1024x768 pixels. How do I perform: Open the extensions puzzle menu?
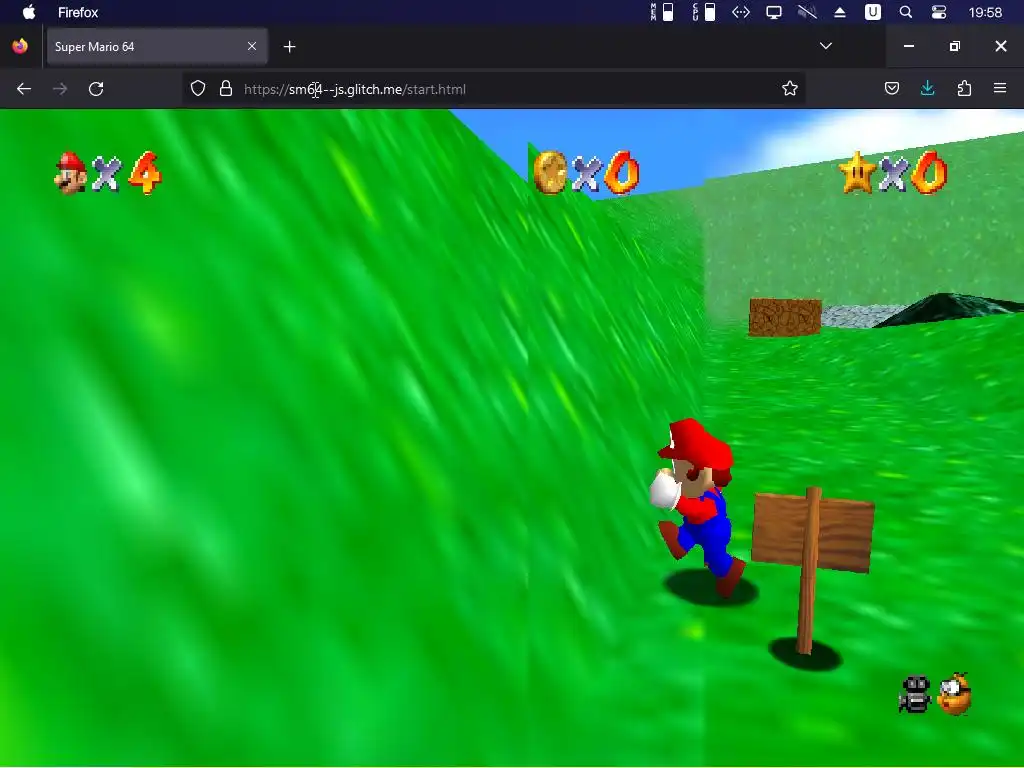pos(964,88)
